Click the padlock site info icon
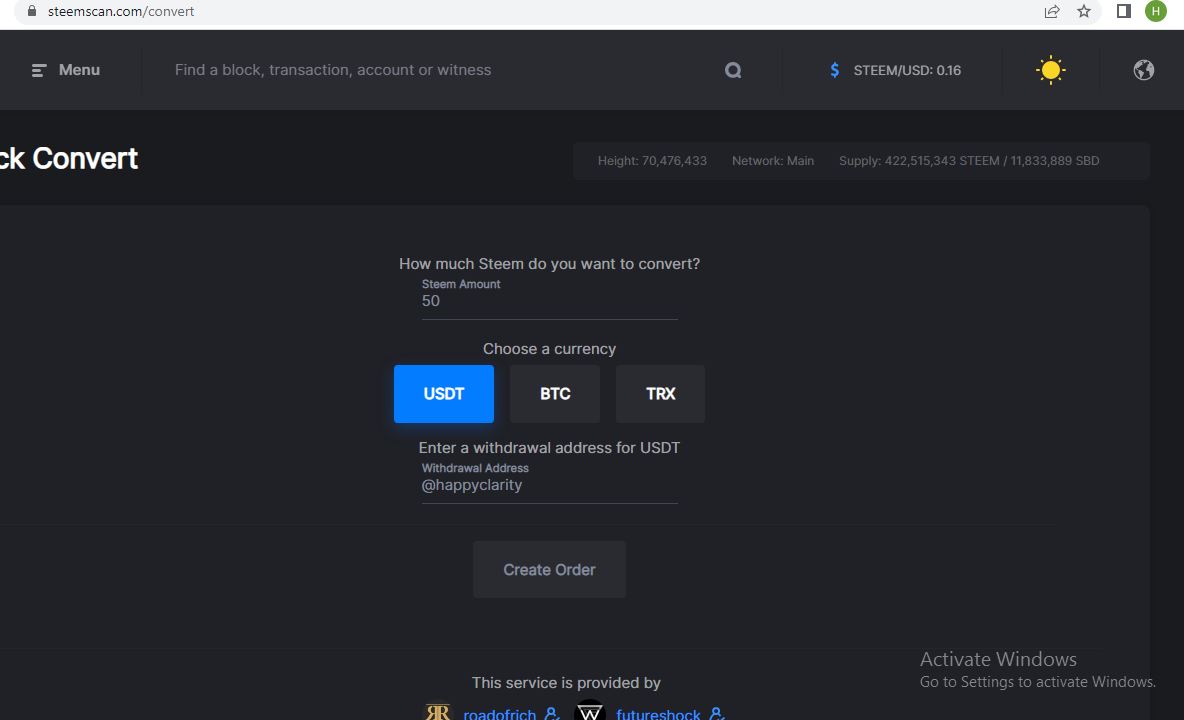 [x=32, y=11]
